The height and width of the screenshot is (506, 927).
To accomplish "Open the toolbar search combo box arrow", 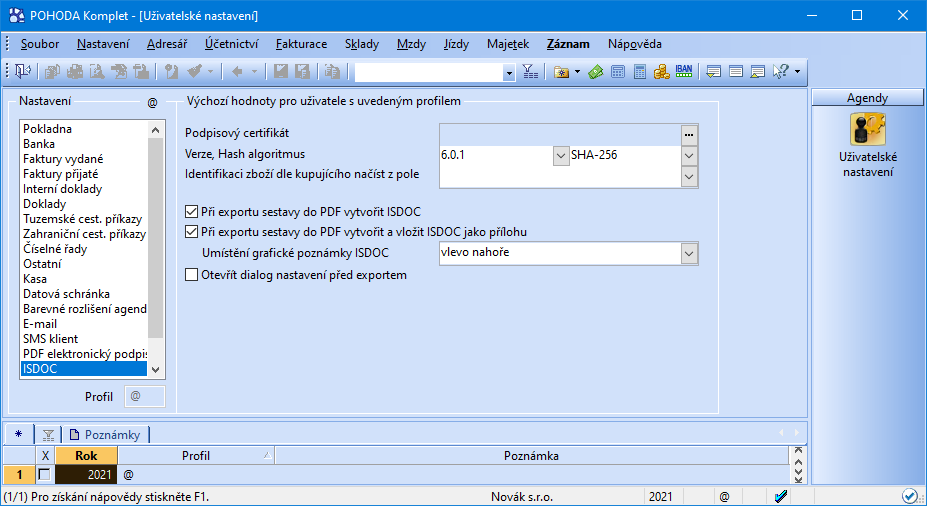I will click(x=509, y=73).
